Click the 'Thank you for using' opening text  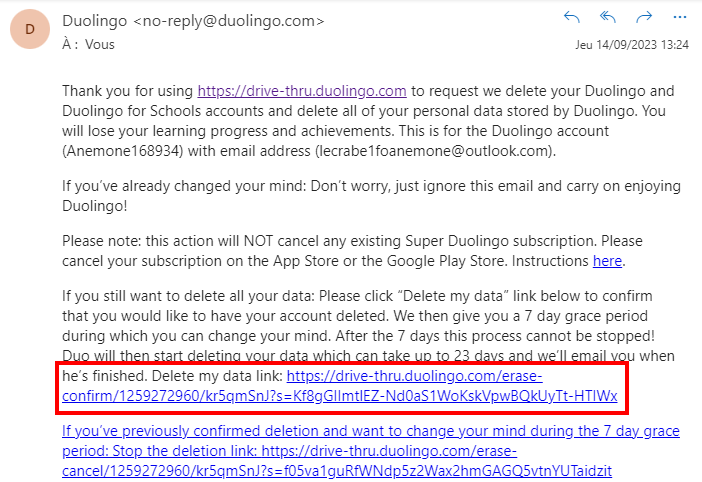(128, 91)
